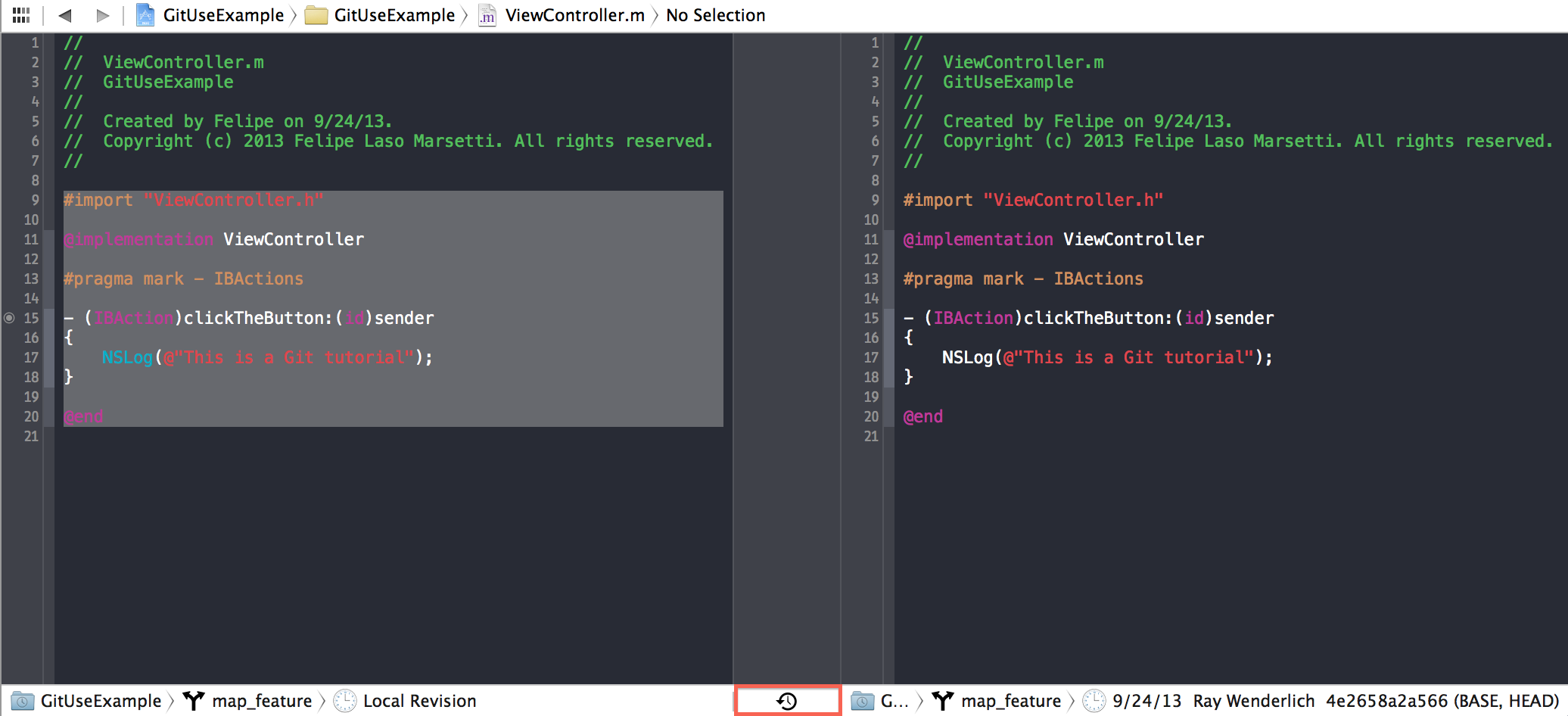Click the highlighted version timeline clock icon

point(787,700)
